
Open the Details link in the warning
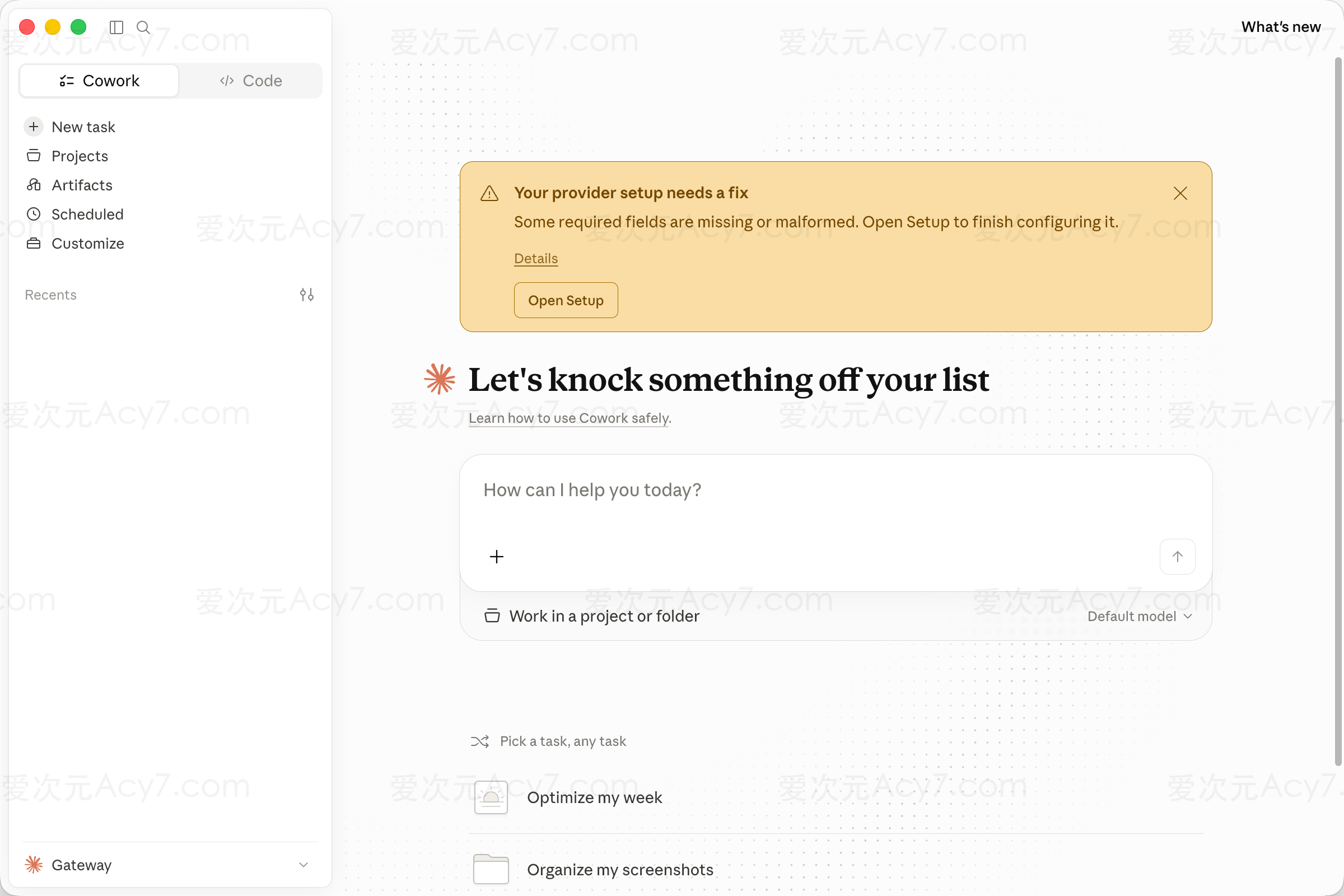[x=536, y=258]
